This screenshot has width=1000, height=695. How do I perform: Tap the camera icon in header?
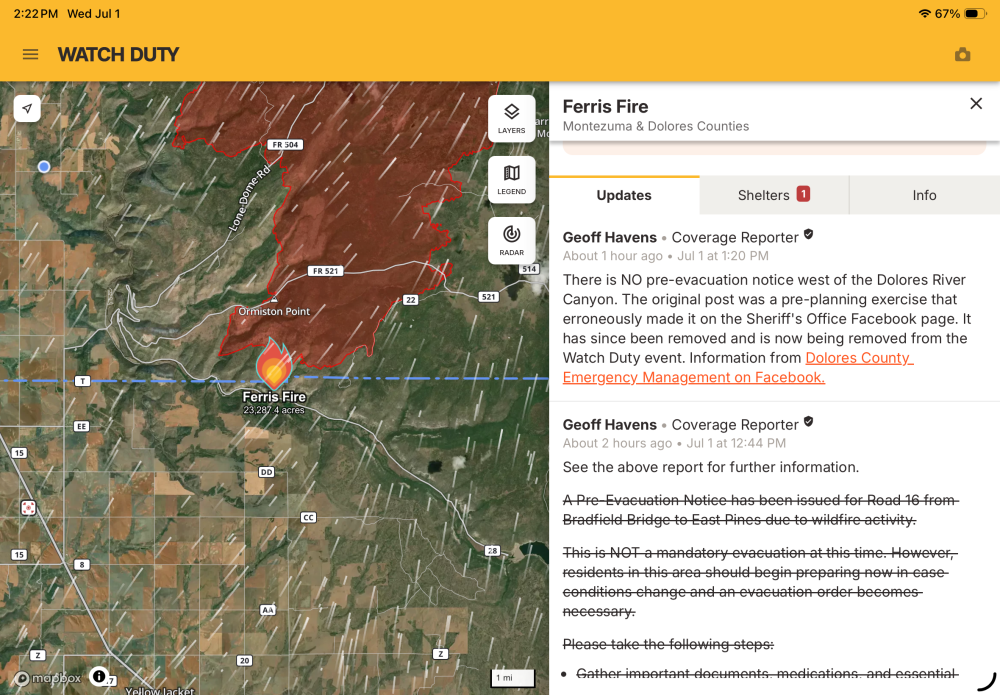(x=962, y=55)
